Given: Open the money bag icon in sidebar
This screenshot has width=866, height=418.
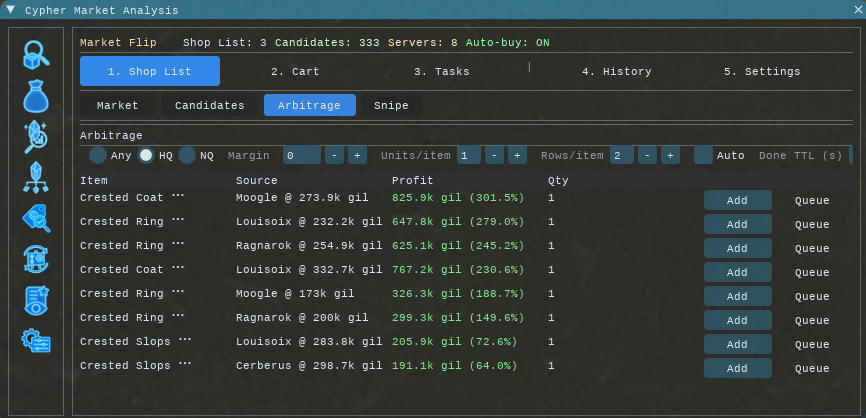Looking at the screenshot, I should 36,95.
